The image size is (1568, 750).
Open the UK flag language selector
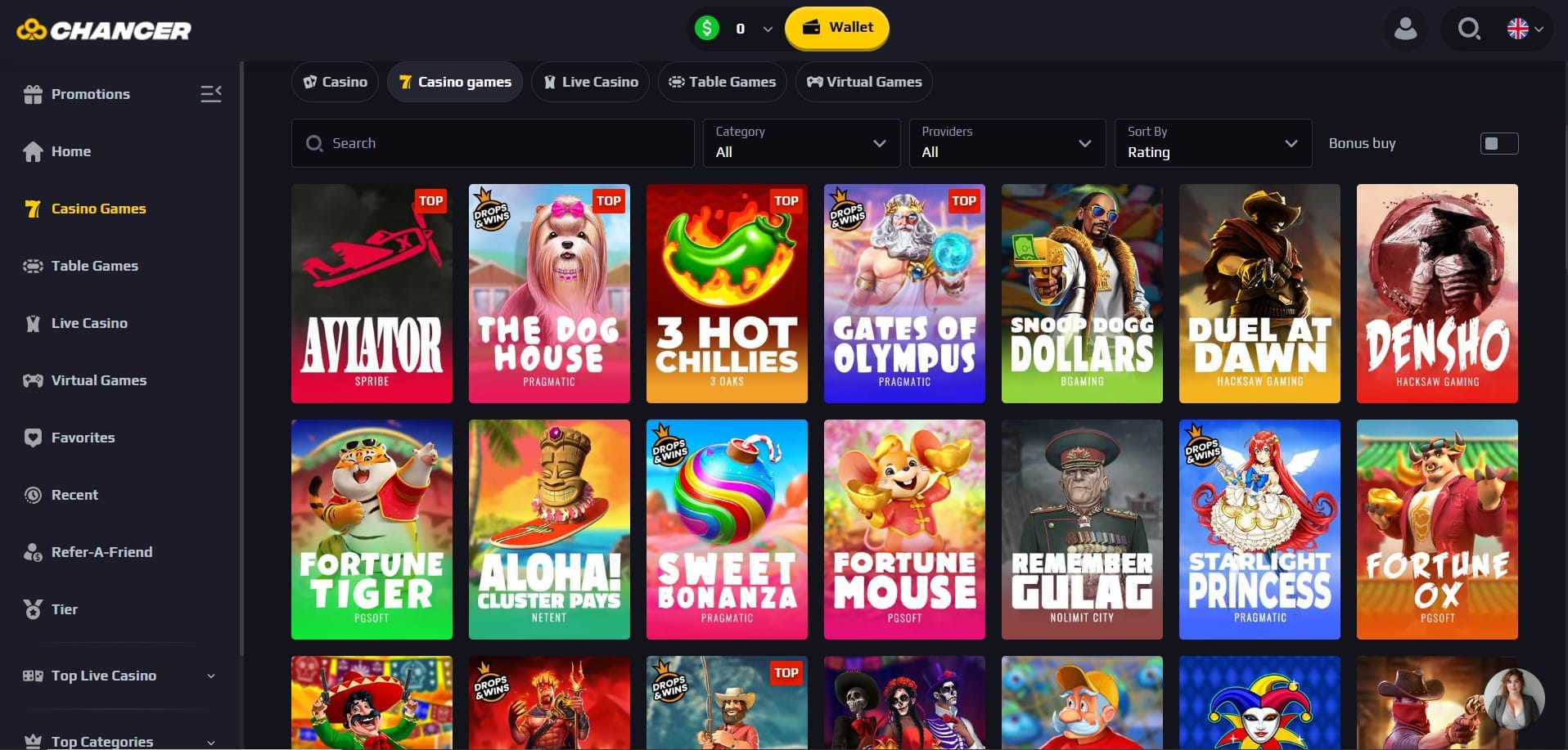pyautogui.click(x=1525, y=29)
